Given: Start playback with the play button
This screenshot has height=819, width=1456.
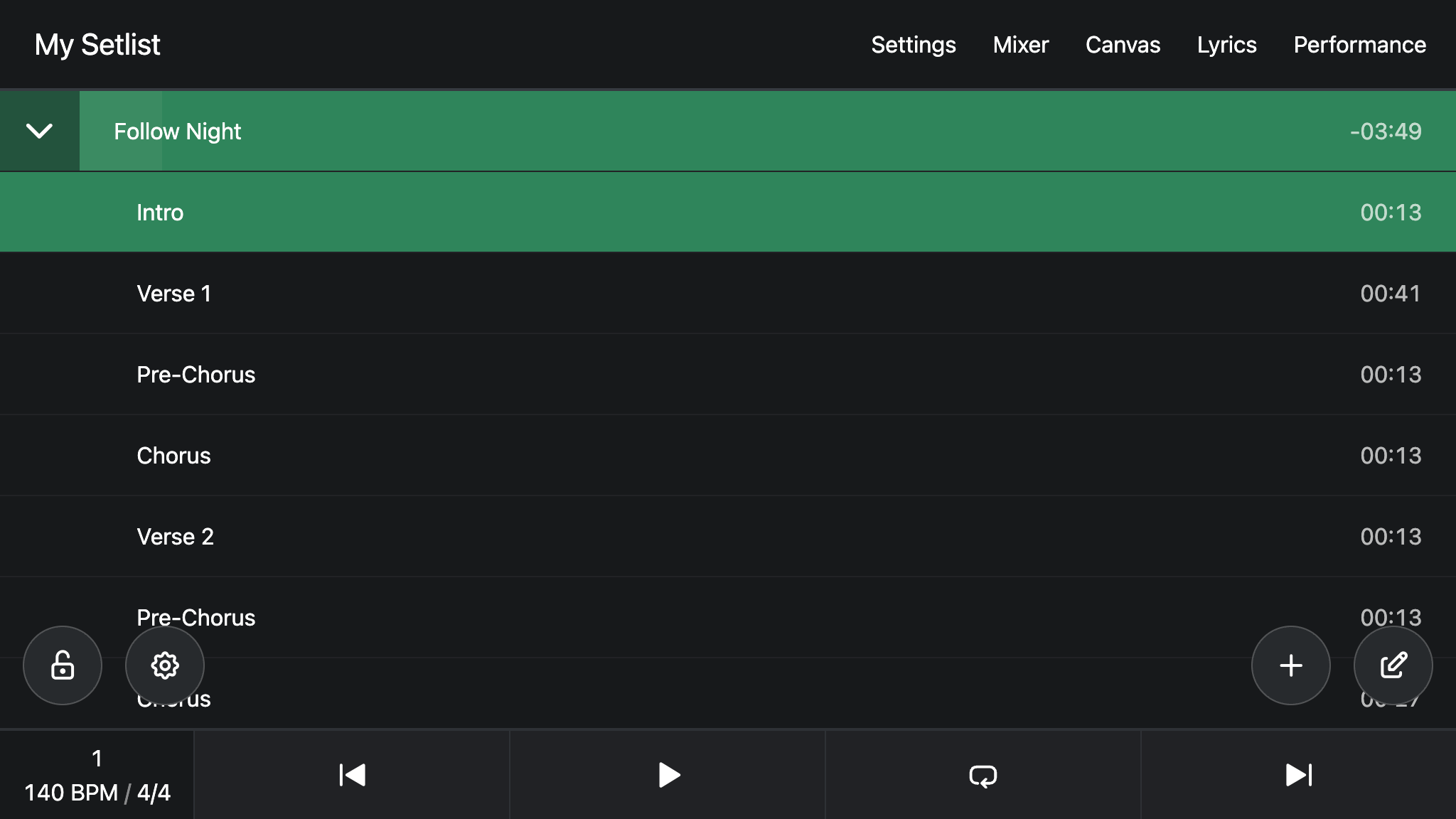Looking at the screenshot, I should point(668,775).
